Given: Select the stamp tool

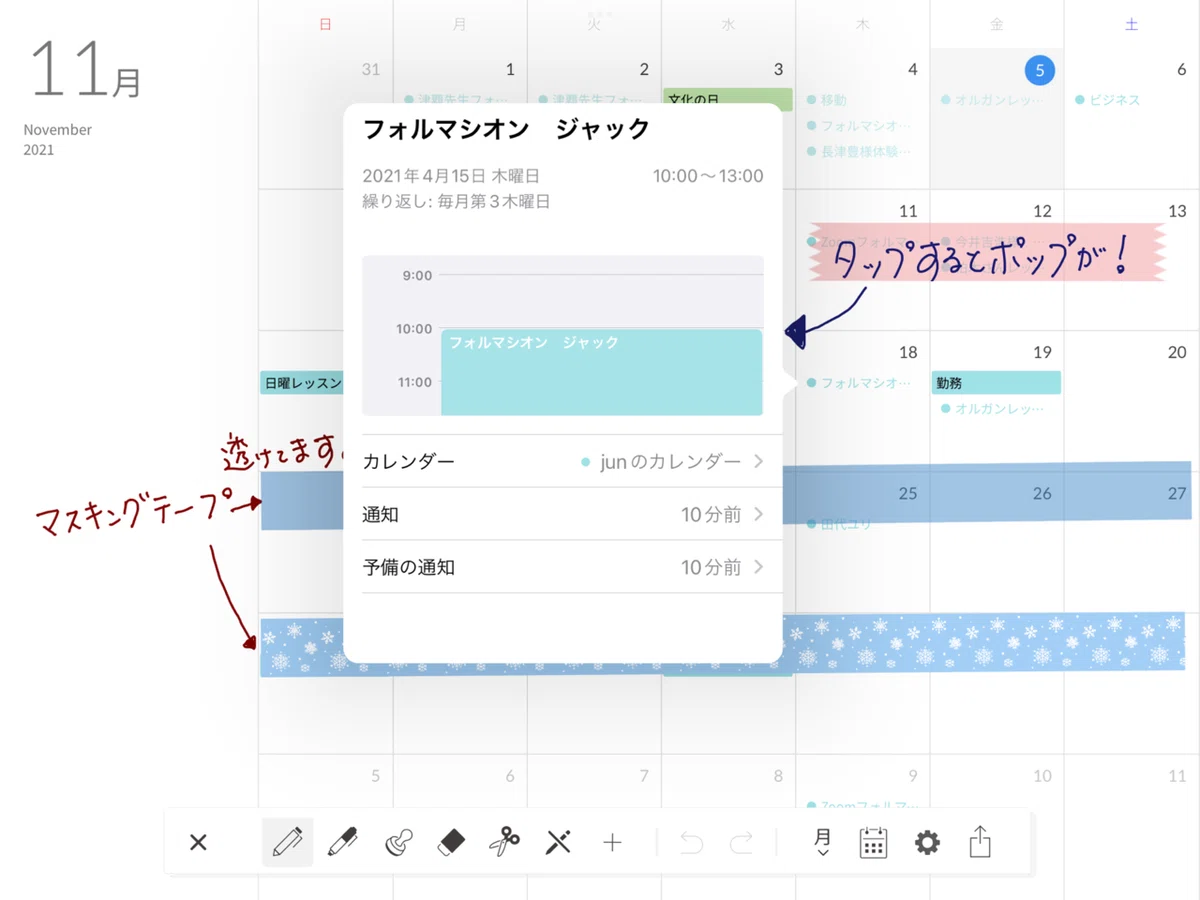Looking at the screenshot, I should (399, 843).
